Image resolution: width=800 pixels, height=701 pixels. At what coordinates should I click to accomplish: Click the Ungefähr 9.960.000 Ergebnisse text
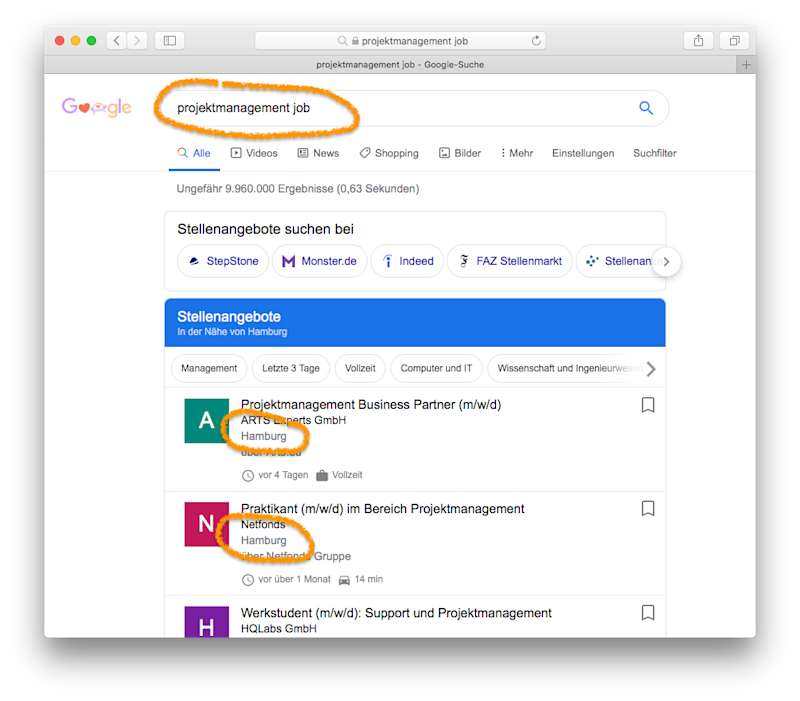click(298, 189)
